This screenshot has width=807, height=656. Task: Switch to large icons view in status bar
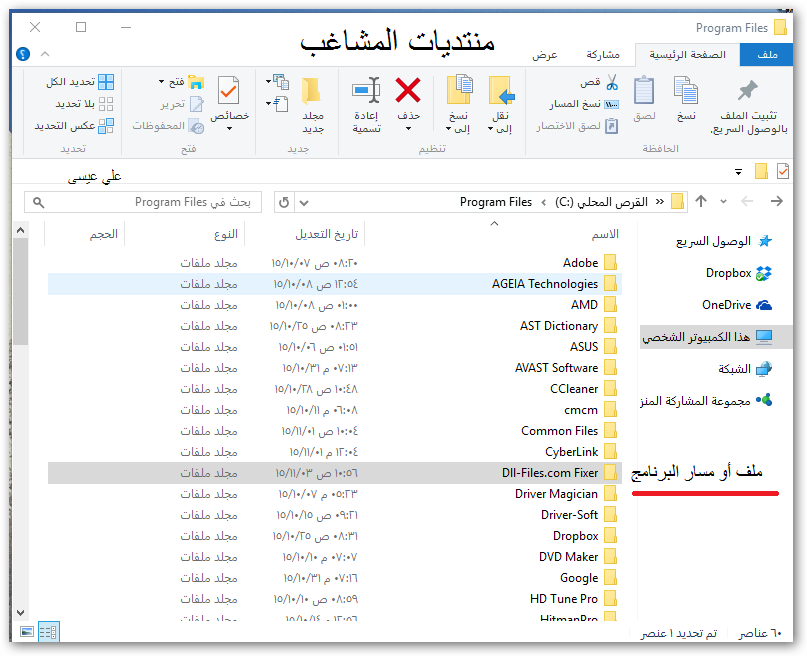tap(26, 632)
